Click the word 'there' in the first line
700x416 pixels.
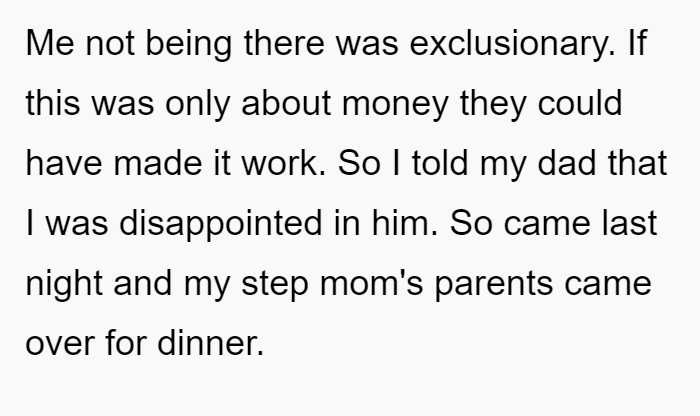284,43
